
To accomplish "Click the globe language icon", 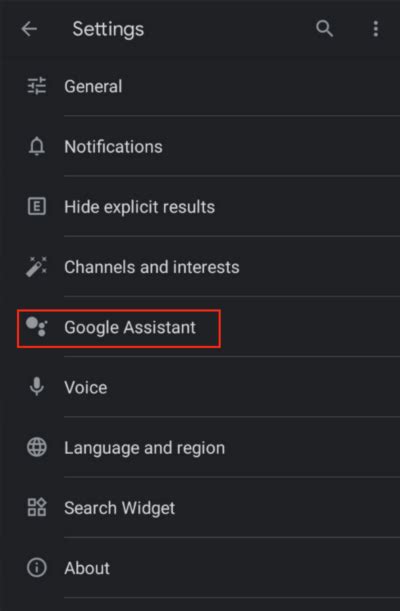I will [x=37, y=447].
